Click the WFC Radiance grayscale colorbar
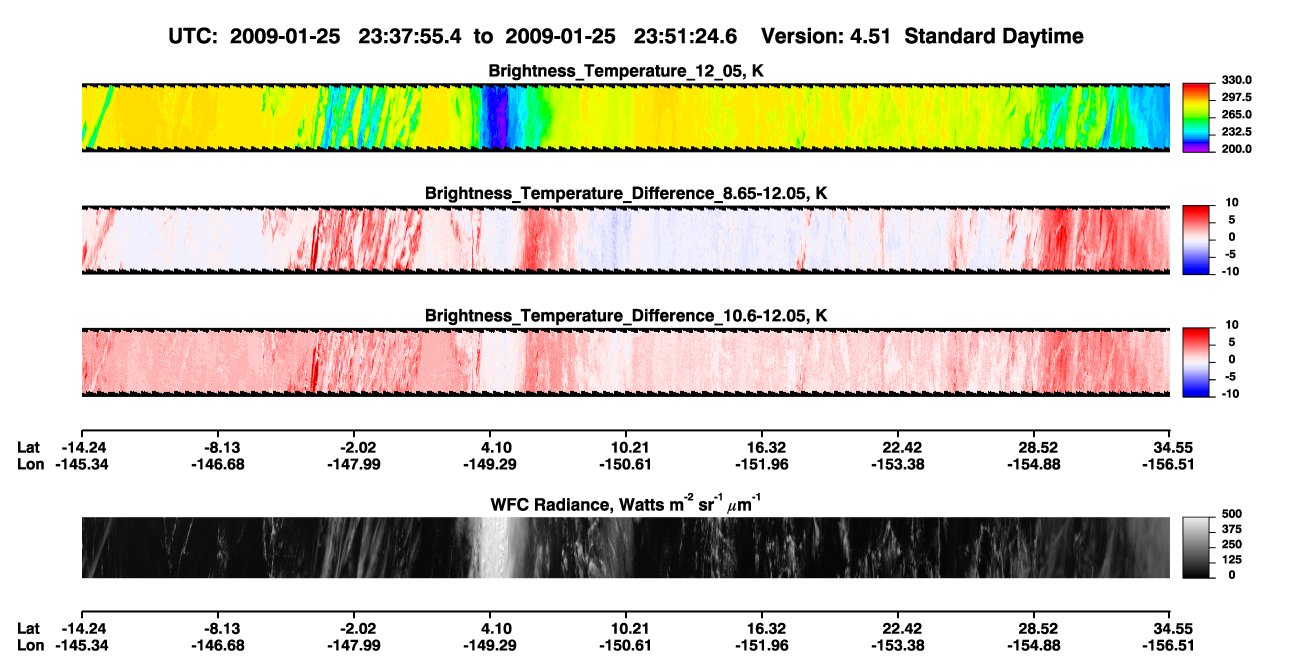The image size is (1300, 667). tap(1196, 547)
